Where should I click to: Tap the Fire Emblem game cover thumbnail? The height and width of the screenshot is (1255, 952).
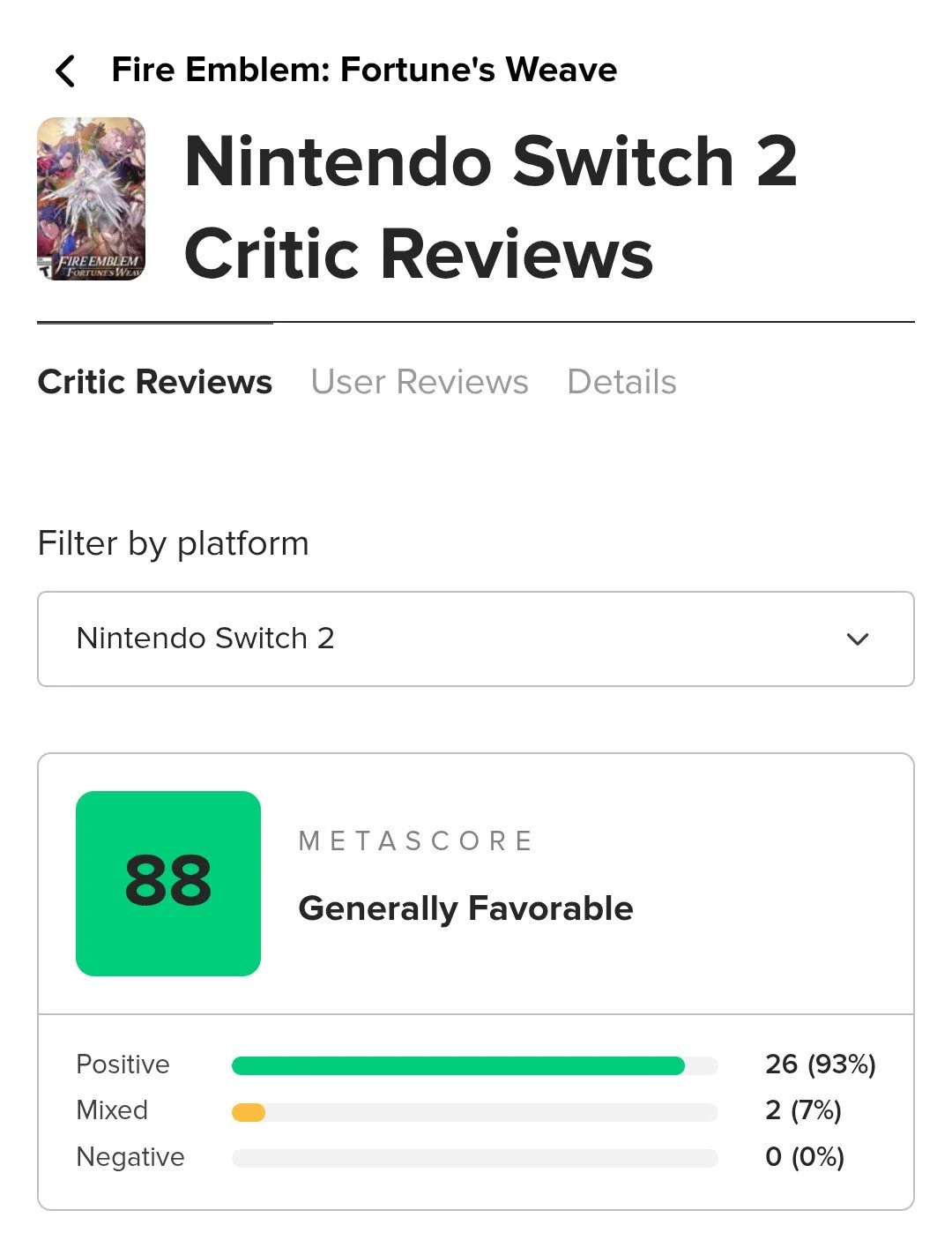pyautogui.click(x=91, y=199)
